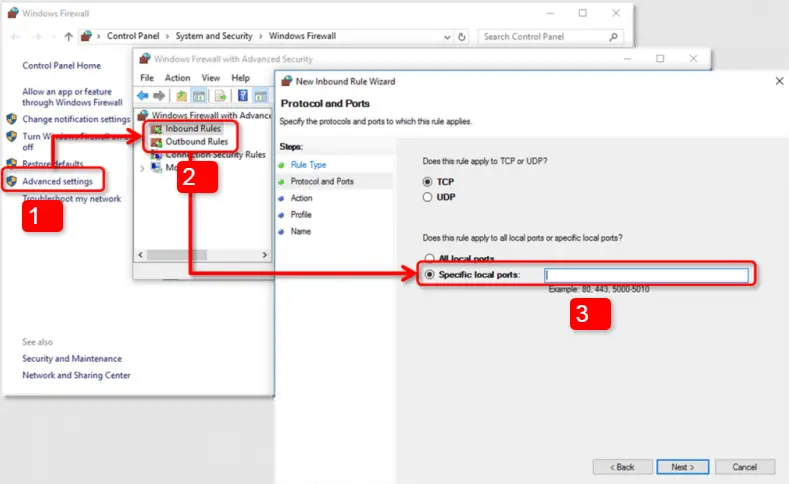Toggle the Show/Hide Action Pane toolbar icon

[260, 96]
